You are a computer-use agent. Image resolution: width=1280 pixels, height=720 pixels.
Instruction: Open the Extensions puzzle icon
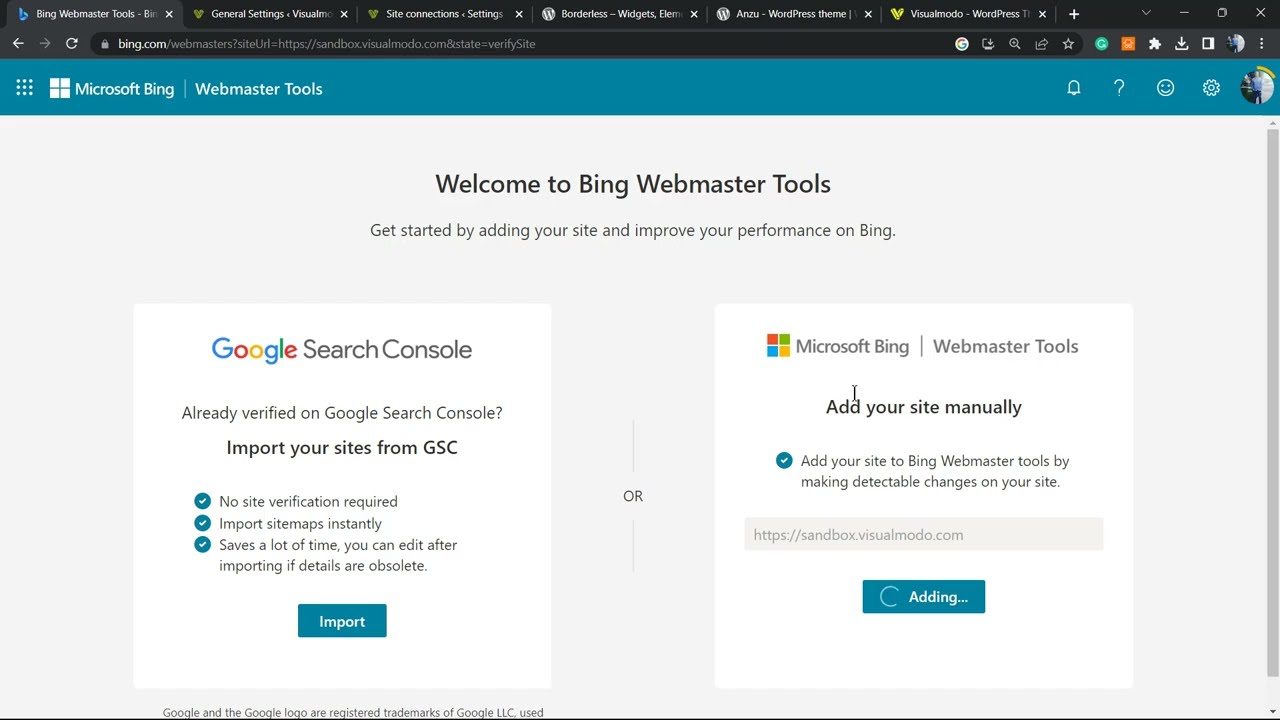1155,44
